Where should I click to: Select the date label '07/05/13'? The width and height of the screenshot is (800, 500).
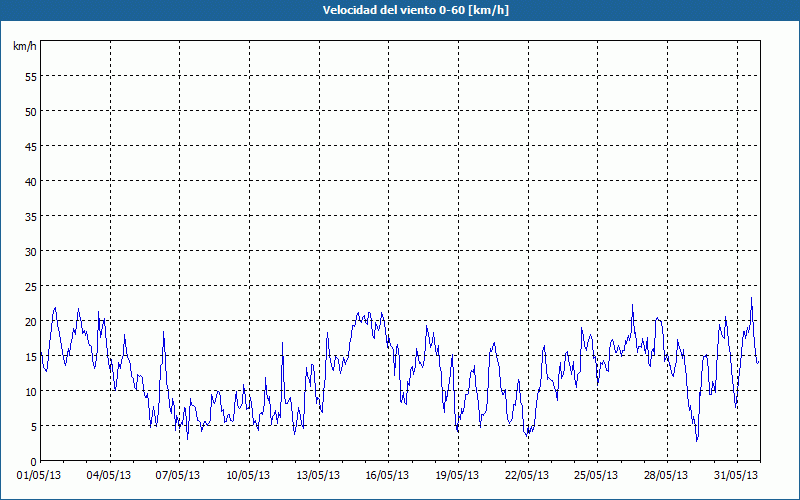[x=178, y=475]
